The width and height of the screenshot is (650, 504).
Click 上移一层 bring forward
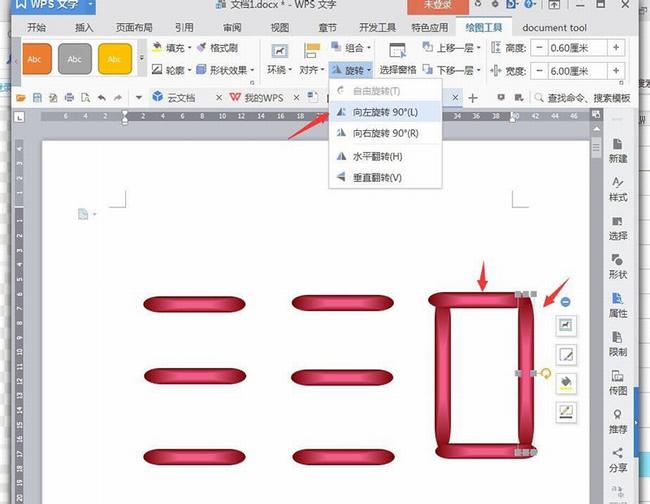pyautogui.click(x=451, y=48)
